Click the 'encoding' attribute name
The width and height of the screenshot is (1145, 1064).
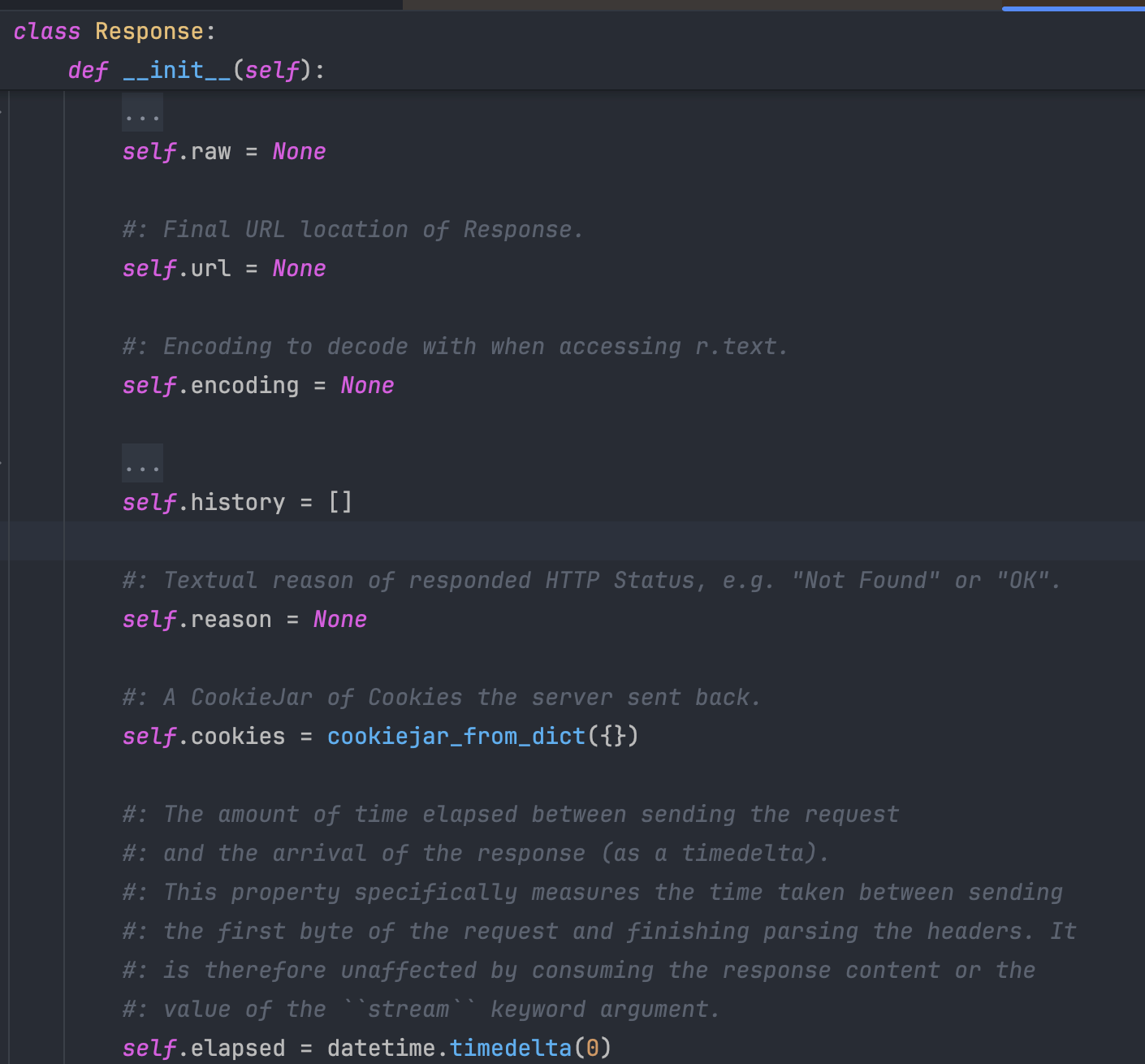tap(244, 386)
